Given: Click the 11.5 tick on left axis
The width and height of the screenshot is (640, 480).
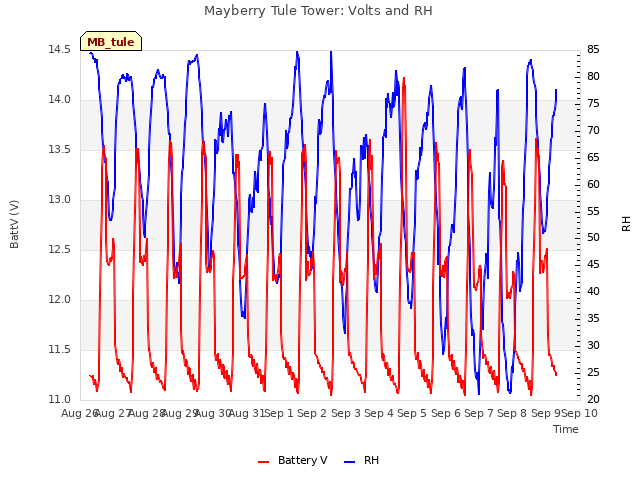Looking at the screenshot, I should point(59,349).
